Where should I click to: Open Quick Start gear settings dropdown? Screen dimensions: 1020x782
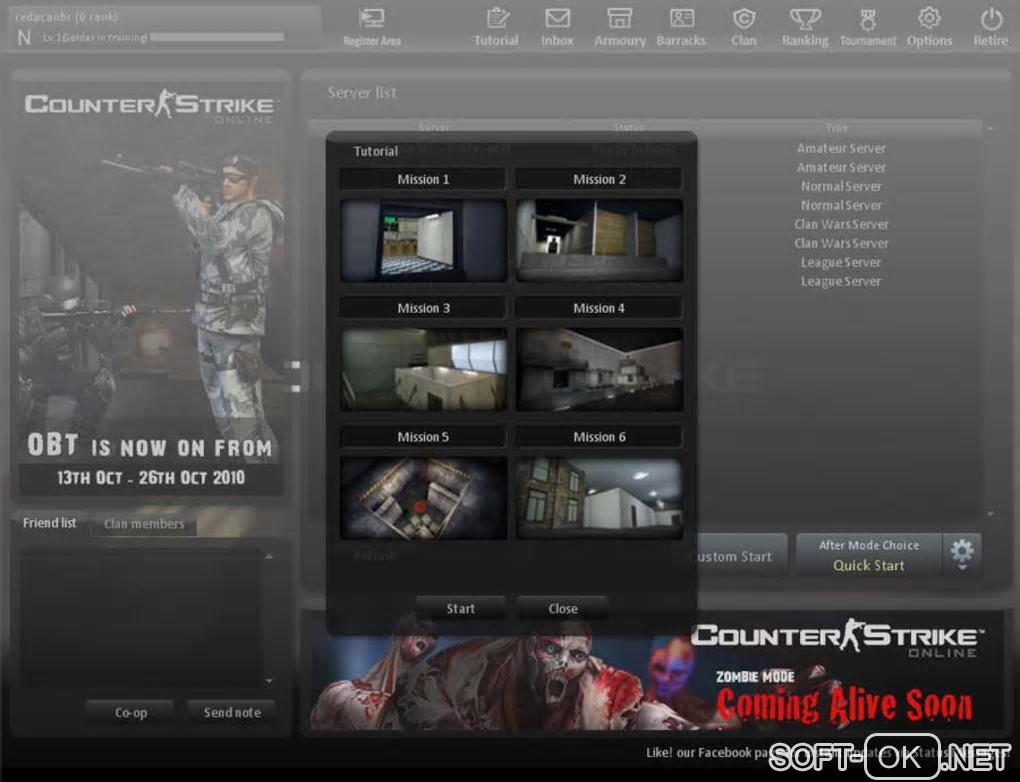coord(962,554)
